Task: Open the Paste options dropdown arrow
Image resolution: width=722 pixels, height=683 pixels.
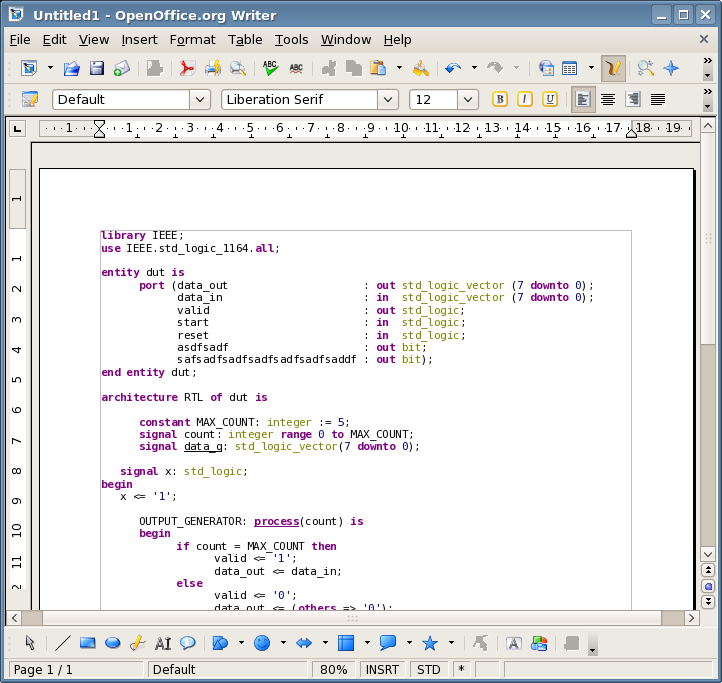Action: click(x=399, y=68)
